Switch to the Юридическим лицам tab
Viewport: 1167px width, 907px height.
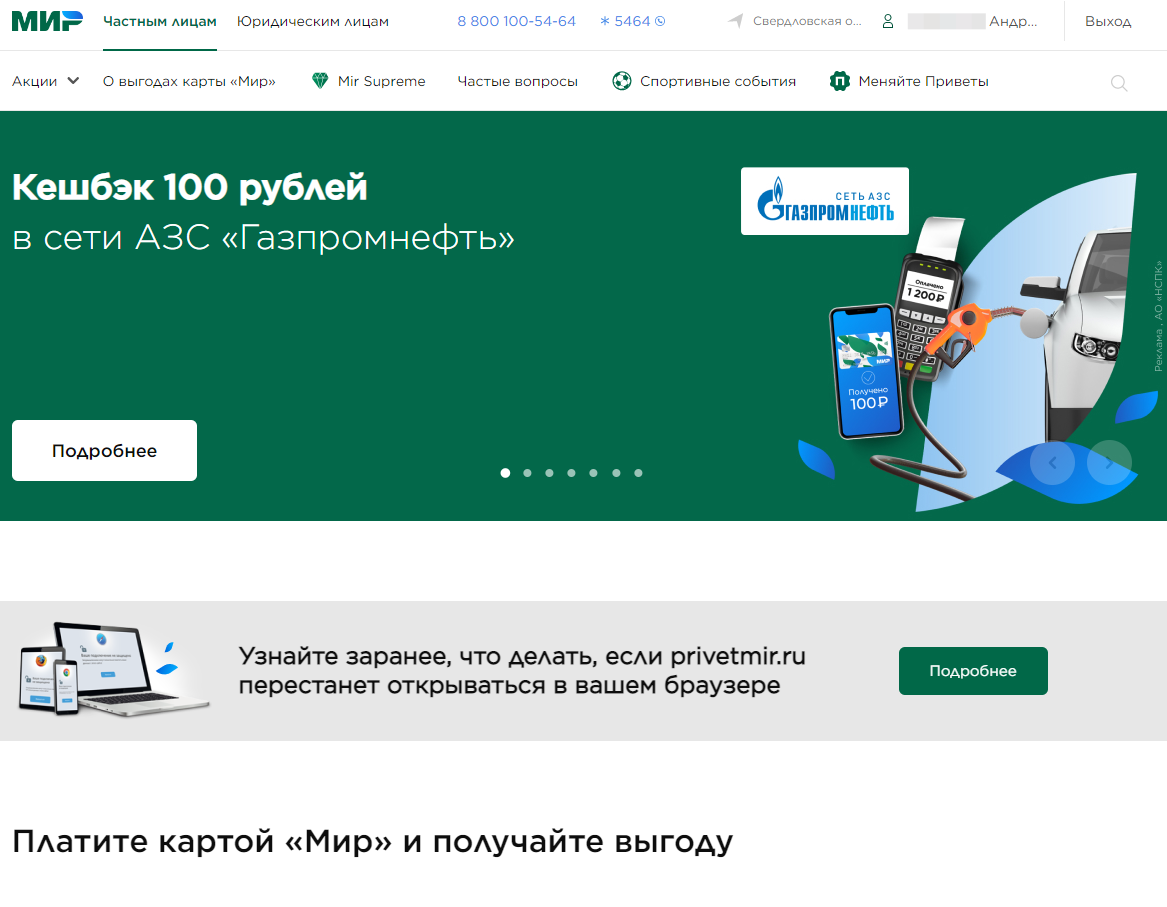point(312,20)
